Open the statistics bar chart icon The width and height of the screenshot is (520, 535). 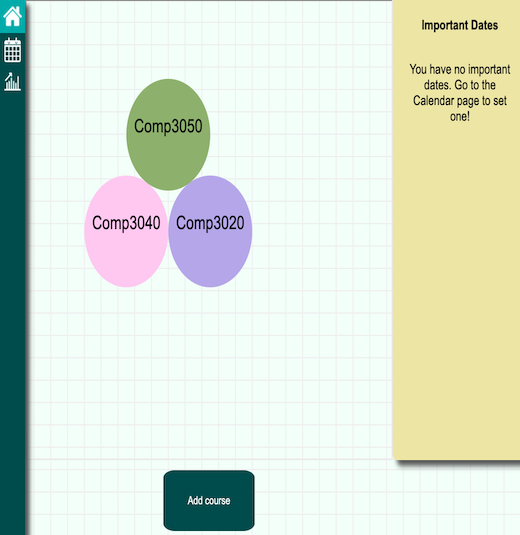pos(12,82)
